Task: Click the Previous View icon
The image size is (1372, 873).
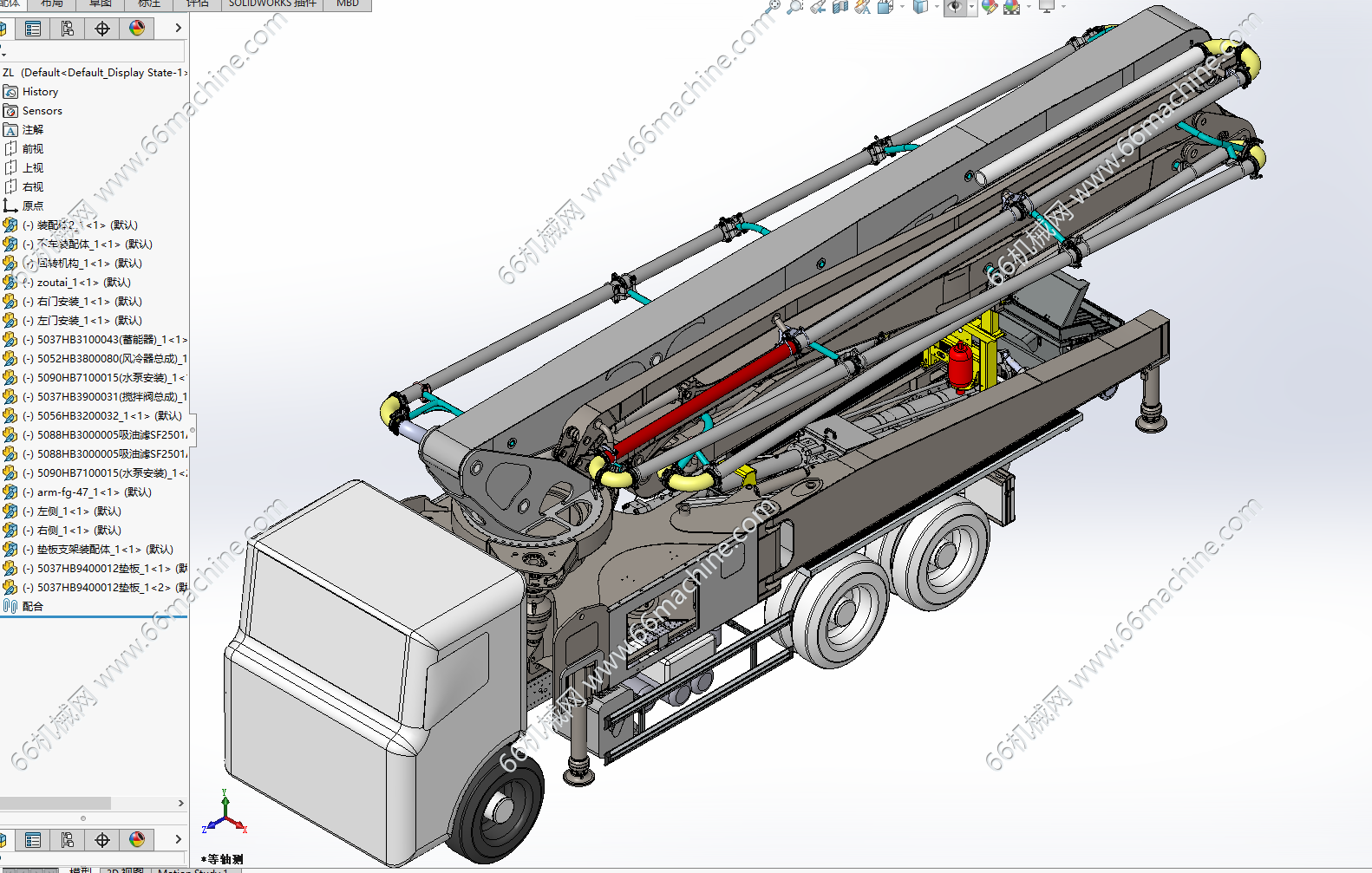Action: 817,7
